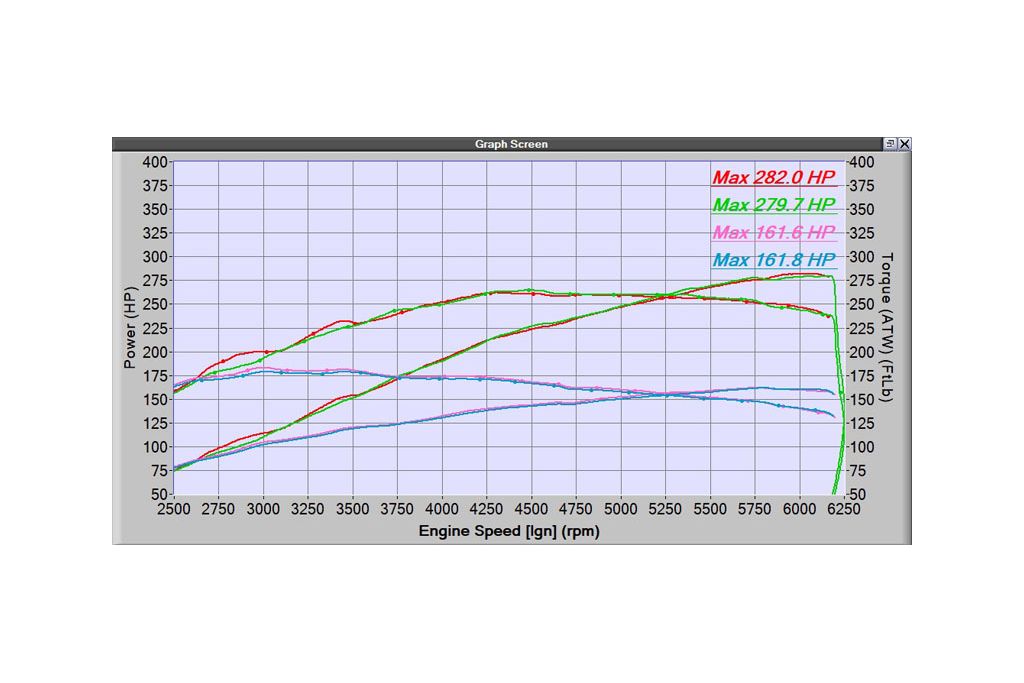1024x683 pixels.
Task: Click the 6250 rpm tick on X axis
Action: (x=844, y=508)
